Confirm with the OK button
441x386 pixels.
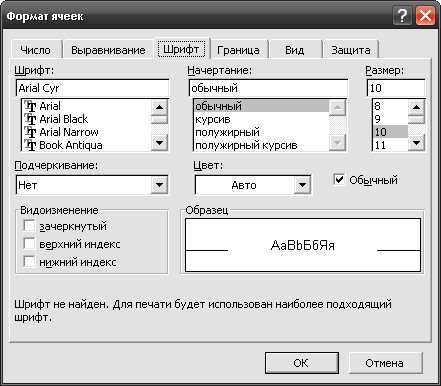click(301, 363)
